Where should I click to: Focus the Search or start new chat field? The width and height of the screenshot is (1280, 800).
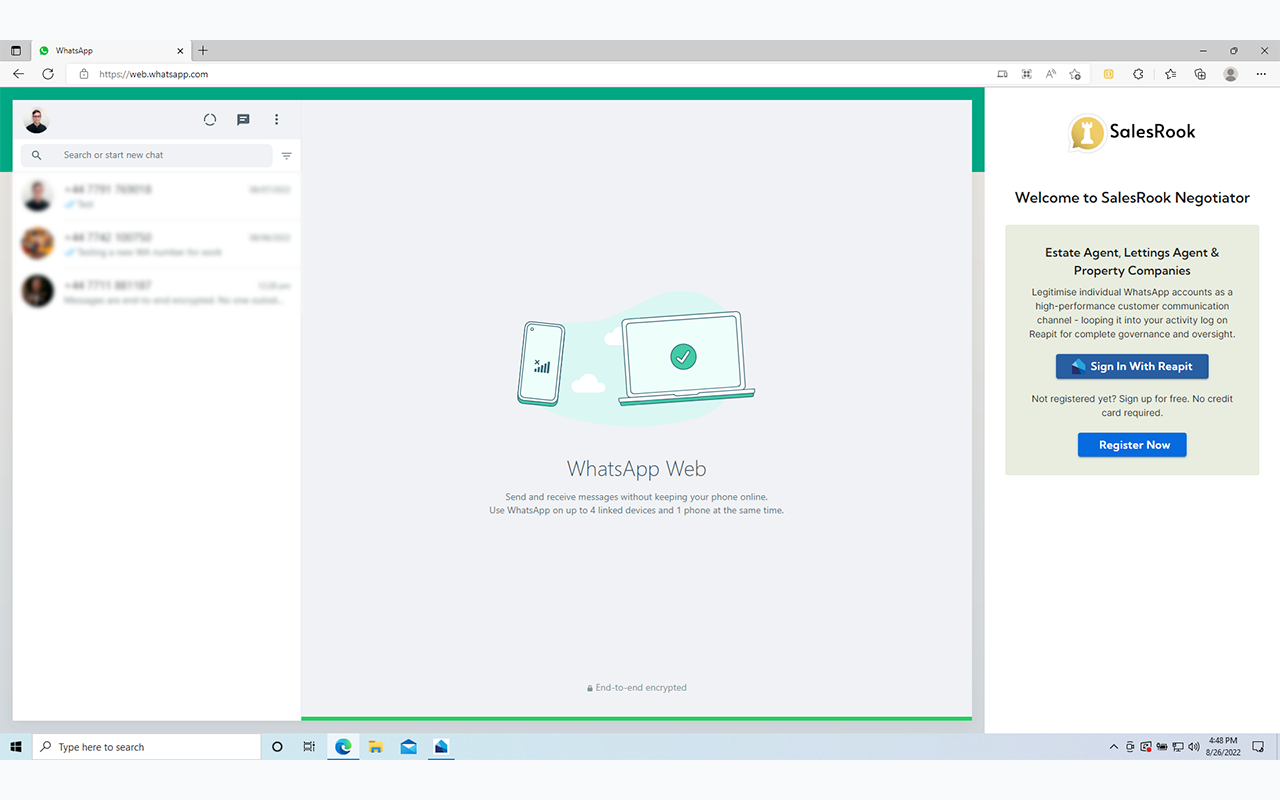(146, 155)
